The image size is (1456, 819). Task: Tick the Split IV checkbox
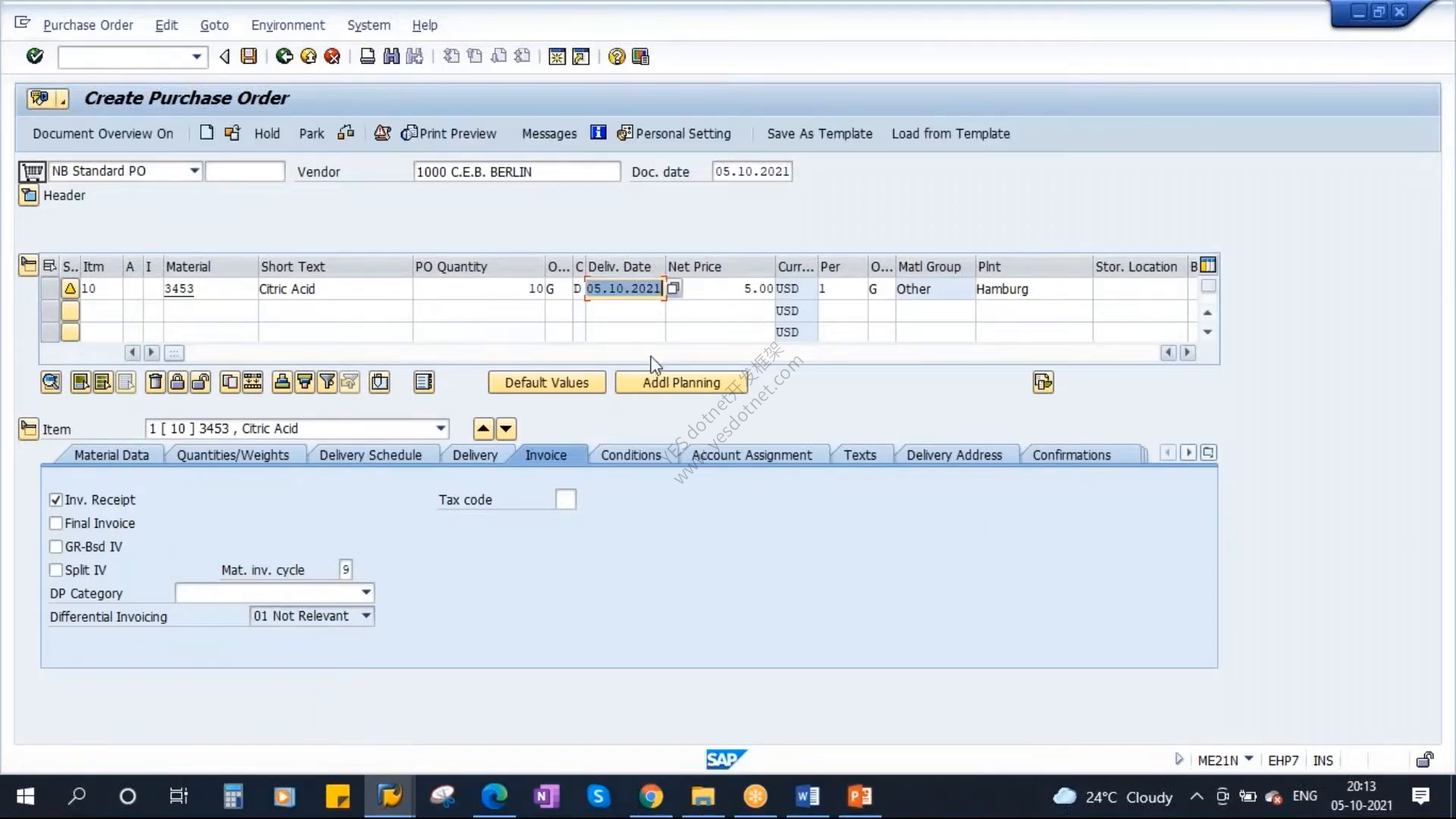pos(55,570)
